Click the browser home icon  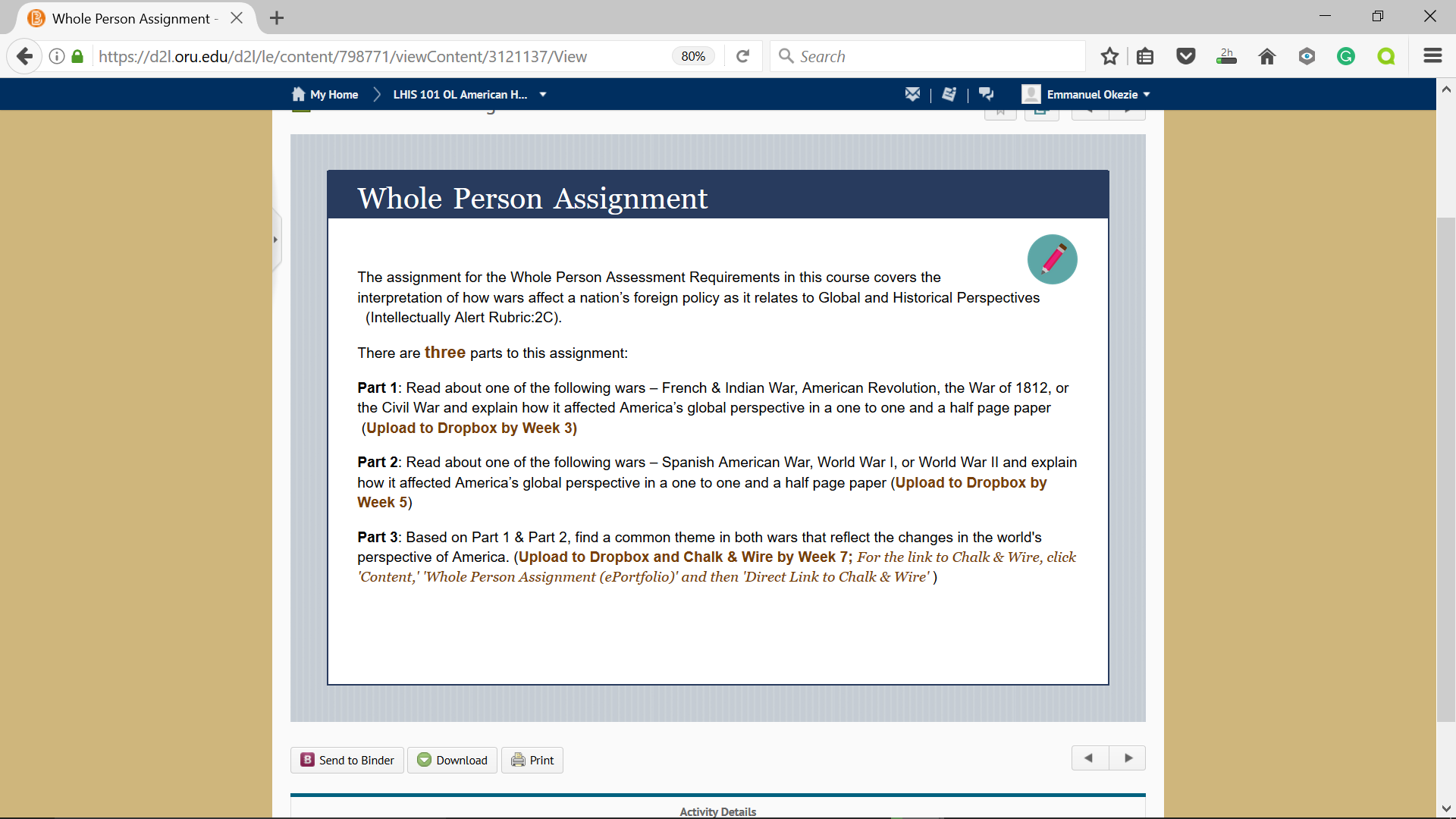click(x=1266, y=56)
